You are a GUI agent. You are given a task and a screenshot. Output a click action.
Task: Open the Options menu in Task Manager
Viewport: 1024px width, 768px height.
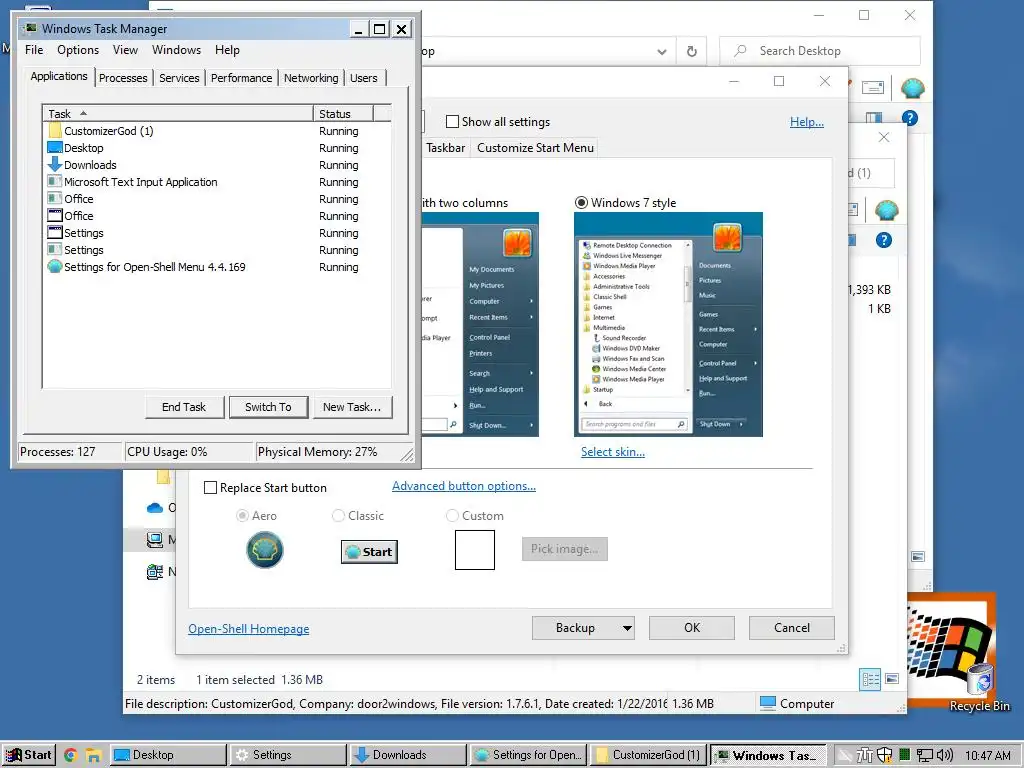click(78, 50)
